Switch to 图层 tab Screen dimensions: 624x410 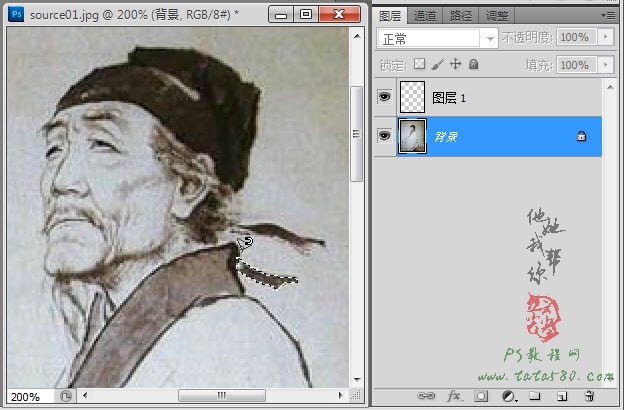coord(390,16)
